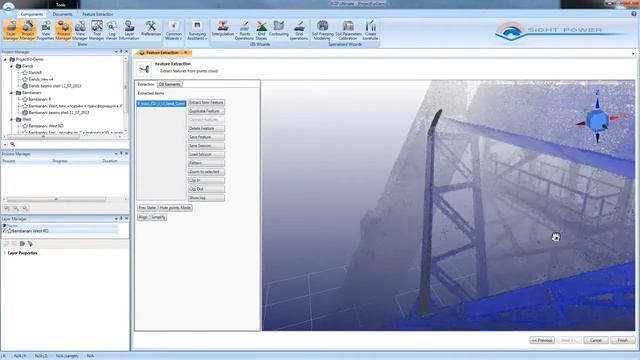Open the Common Wizards dropdown
This screenshot has height=360, width=640.
pos(173,30)
